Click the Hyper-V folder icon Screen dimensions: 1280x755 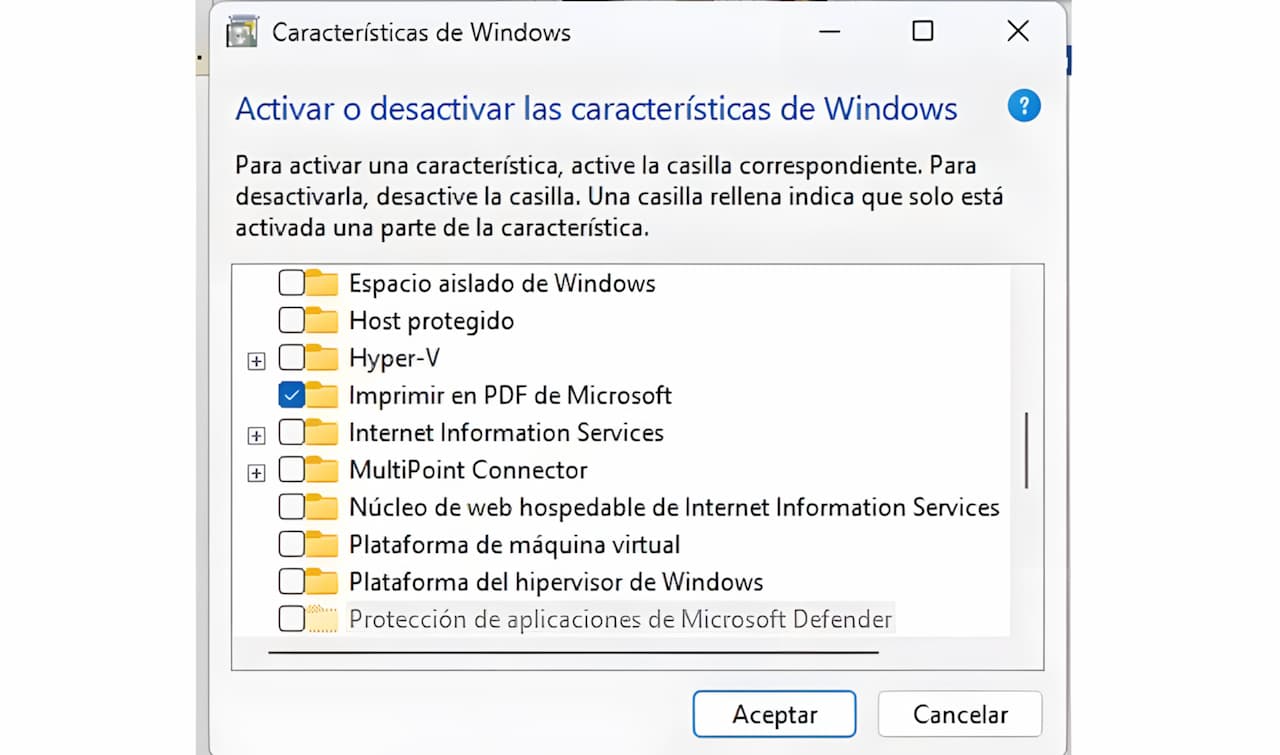(322, 358)
